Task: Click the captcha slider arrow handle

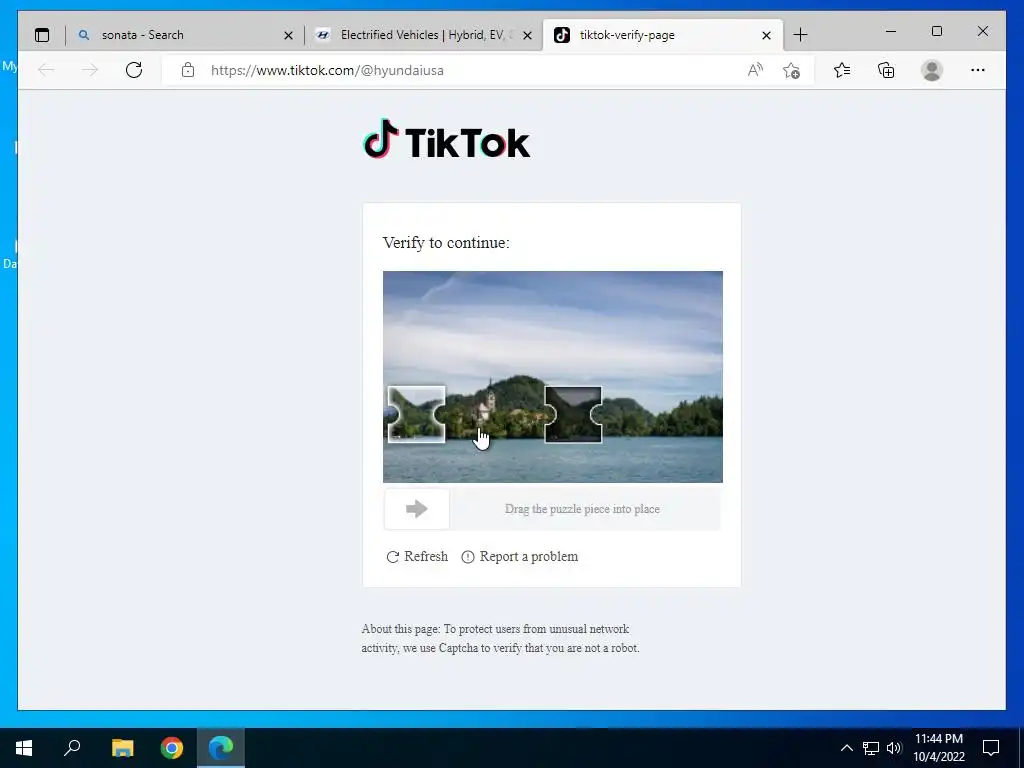Action: click(417, 509)
